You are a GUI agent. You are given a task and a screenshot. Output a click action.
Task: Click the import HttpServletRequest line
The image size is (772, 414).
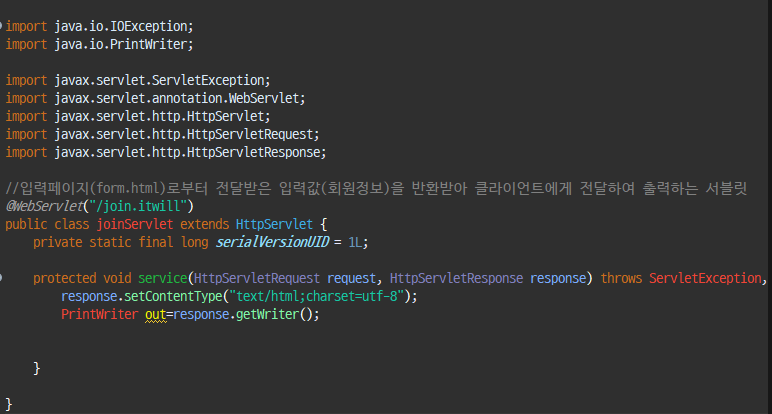[x=162, y=134]
